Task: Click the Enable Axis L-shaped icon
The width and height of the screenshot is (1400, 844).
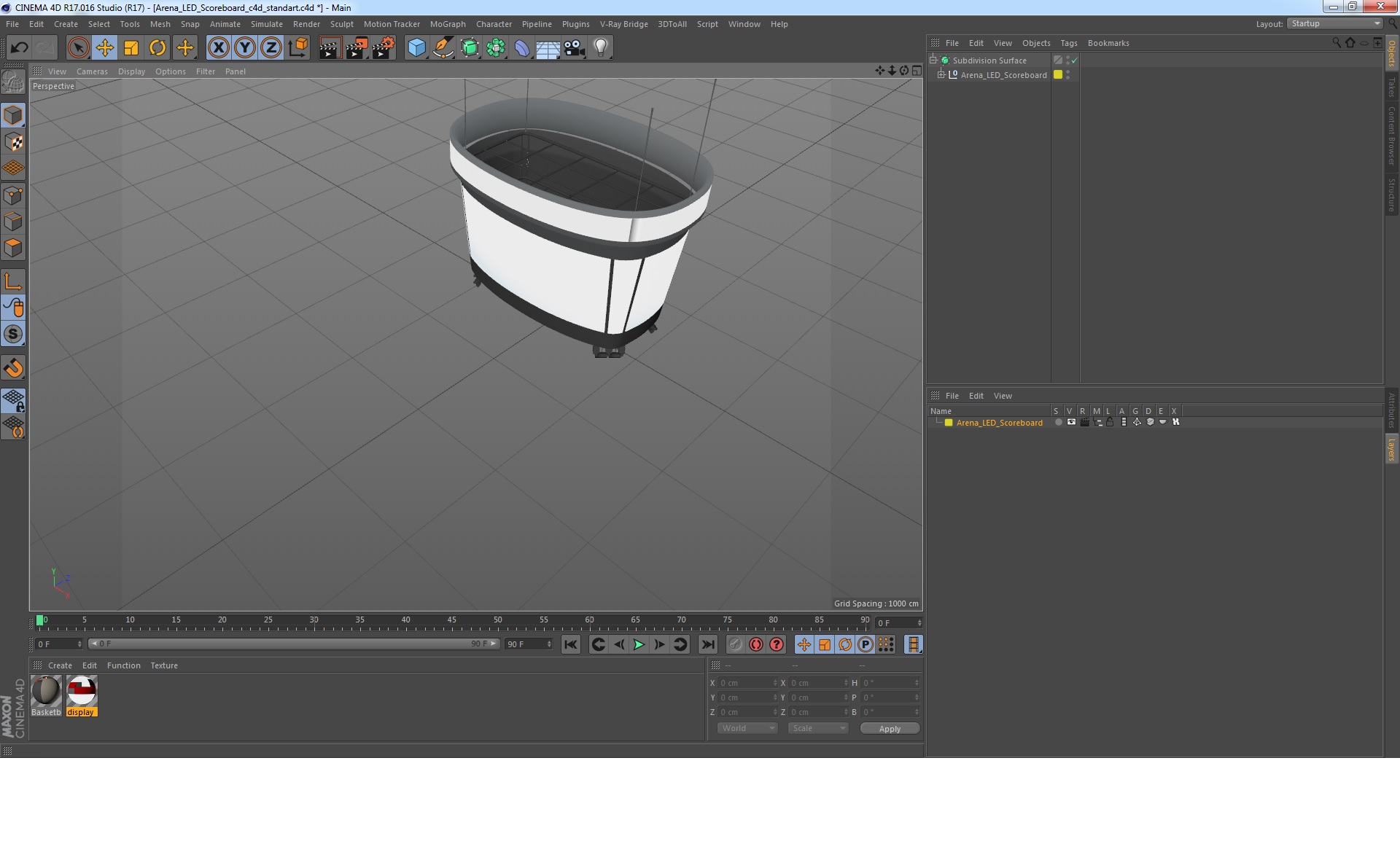Action: [x=13, y=281]
